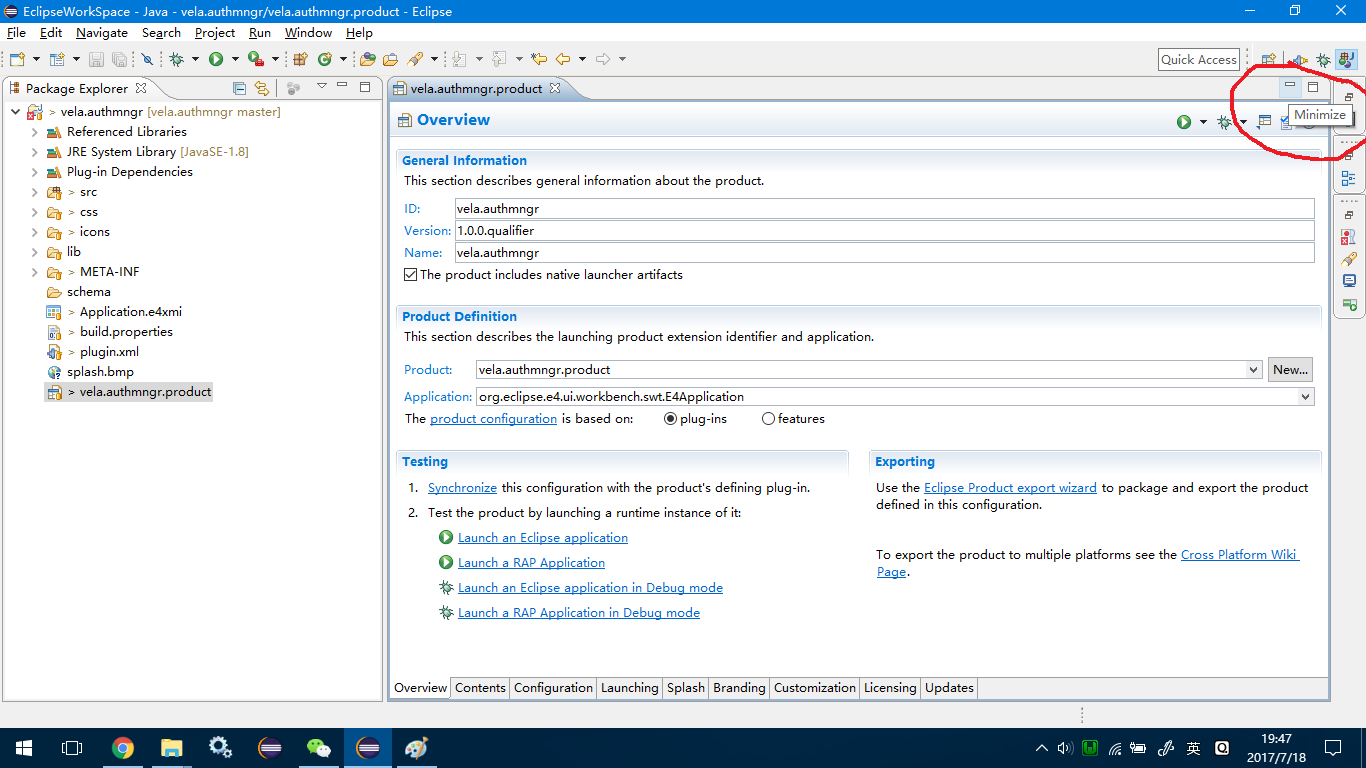The height and width of the screenshot is (768, 1366).
Task: Click the Search flashlight toolbar icon
Action: pyautogui.click(x=414, y=60)
